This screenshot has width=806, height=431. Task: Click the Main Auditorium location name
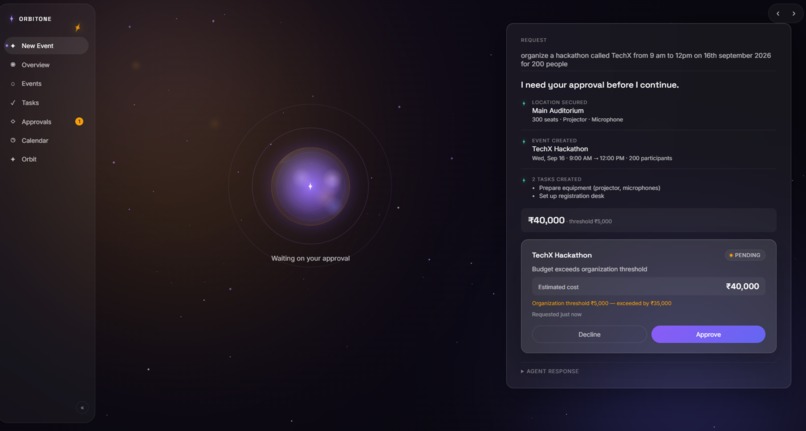click(558, 111)
